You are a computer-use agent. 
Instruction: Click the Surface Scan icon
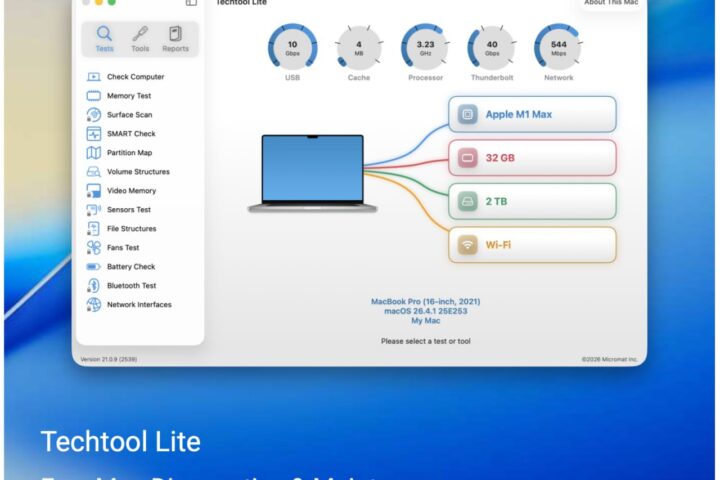(x=94, y=114)
